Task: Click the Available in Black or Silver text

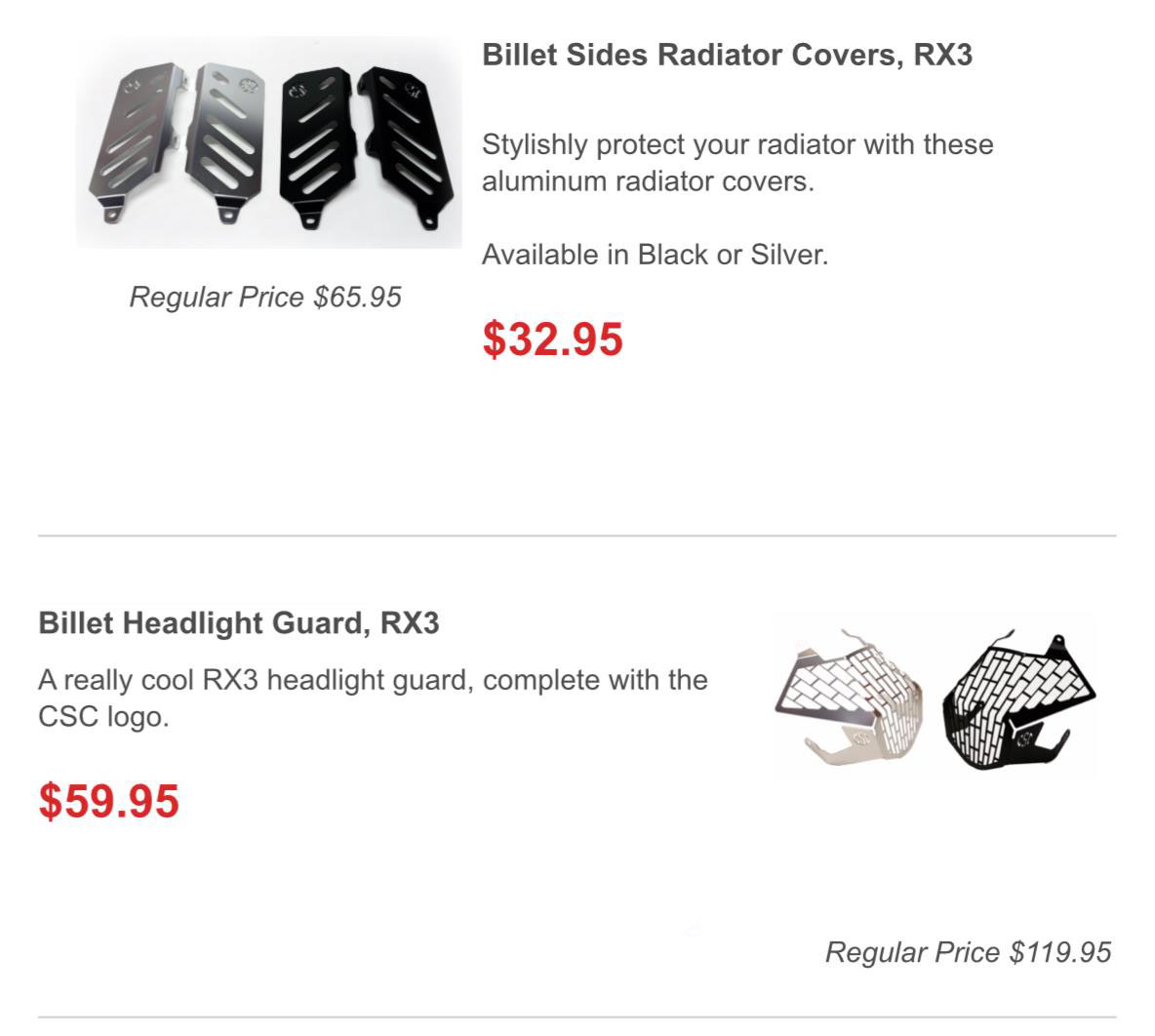Action: pyautogui.click(x=655, y=255)
